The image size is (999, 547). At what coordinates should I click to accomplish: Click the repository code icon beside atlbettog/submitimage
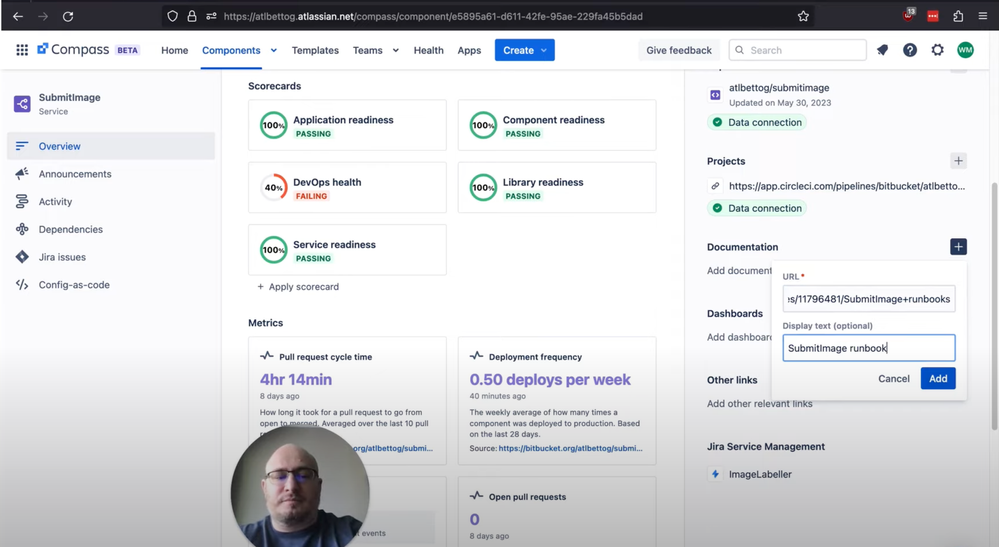click(x=715, y=95)
